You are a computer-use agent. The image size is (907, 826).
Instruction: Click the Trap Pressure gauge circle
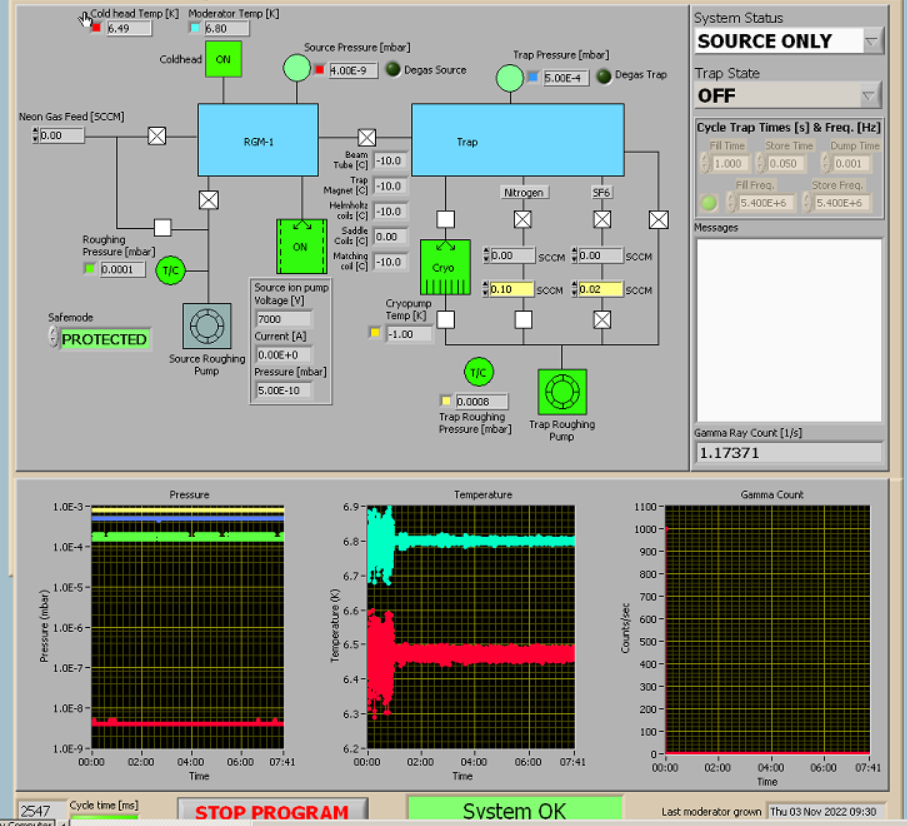coord(510,76)
